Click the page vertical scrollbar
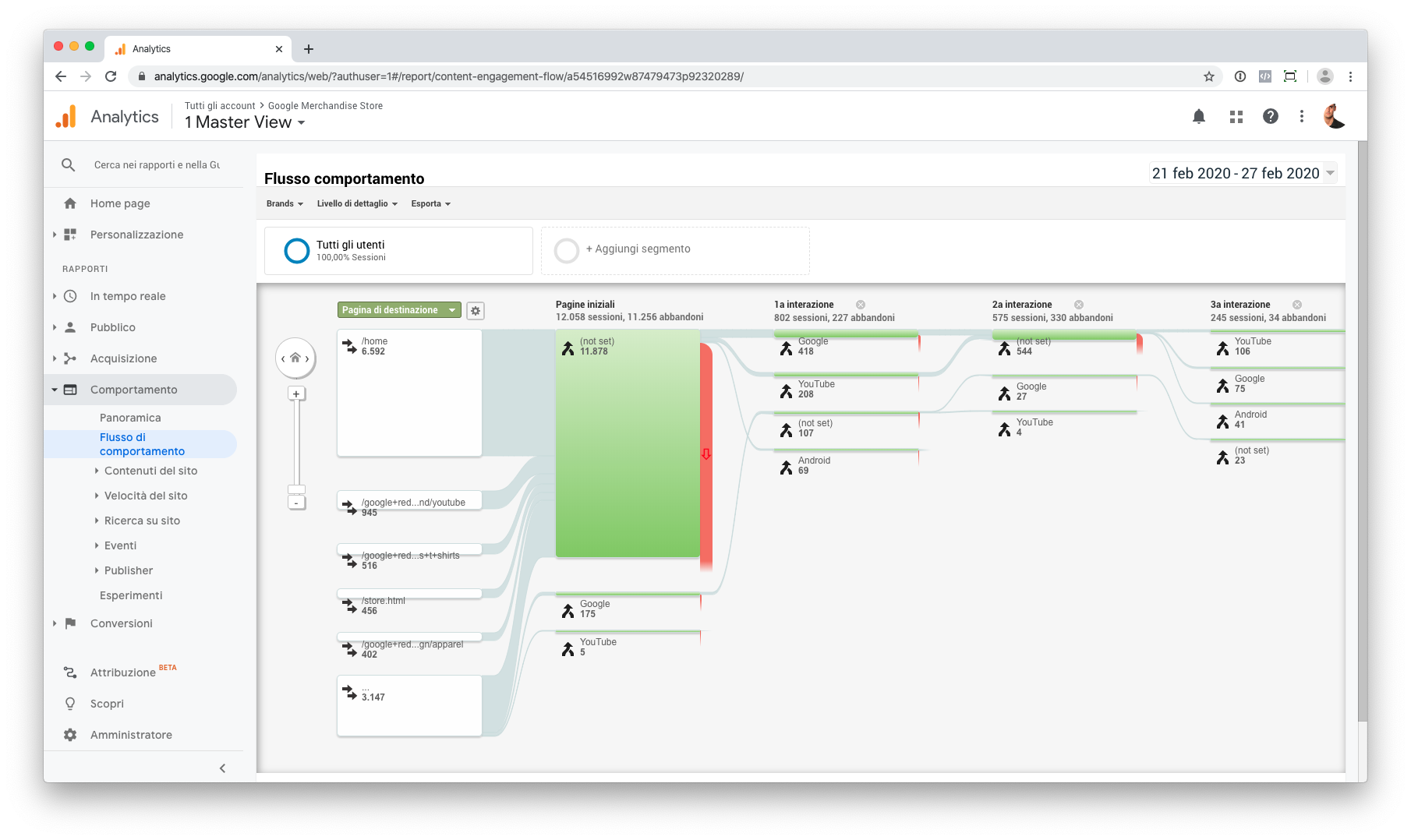 [1362, 432]
